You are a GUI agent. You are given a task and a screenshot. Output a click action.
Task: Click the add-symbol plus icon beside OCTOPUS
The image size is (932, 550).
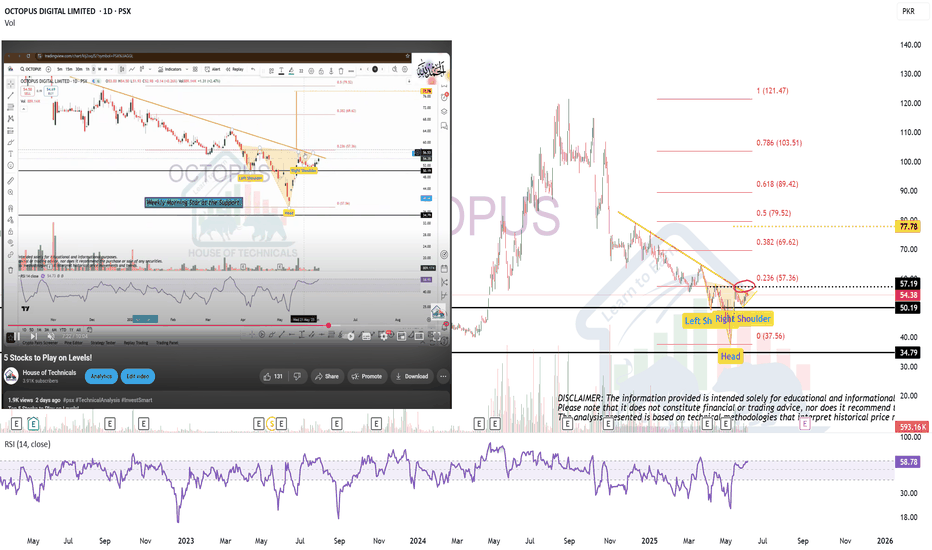tap(49, 69)
